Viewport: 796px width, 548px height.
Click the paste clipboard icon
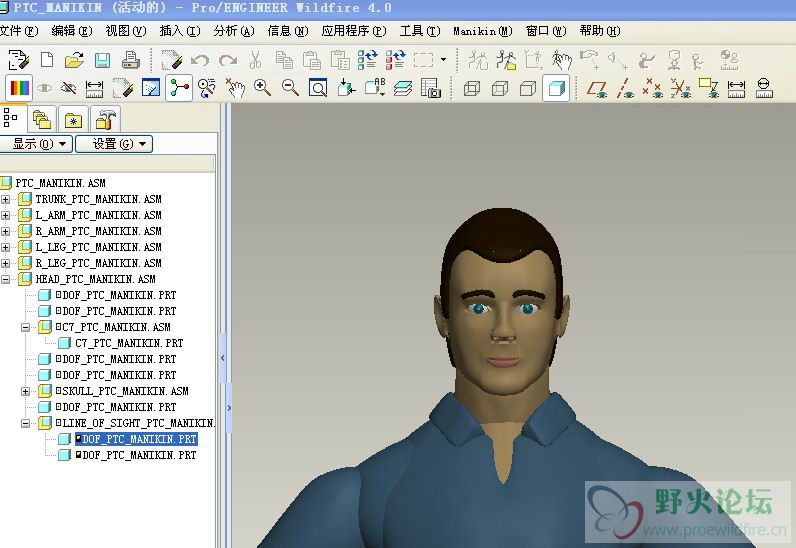[311, 60]
